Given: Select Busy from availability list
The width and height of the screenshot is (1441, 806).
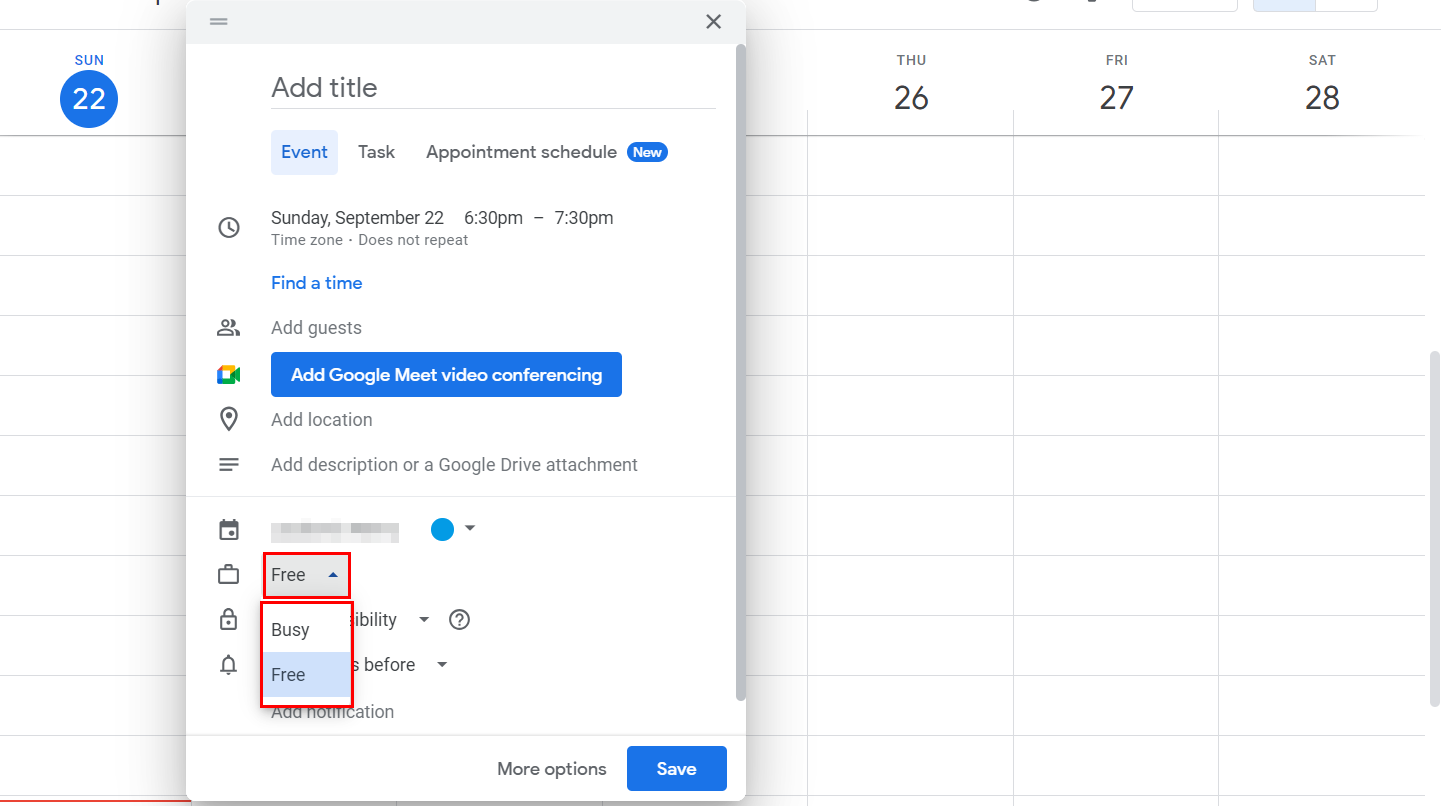Looking at the screenshot, I should point(291,630).
